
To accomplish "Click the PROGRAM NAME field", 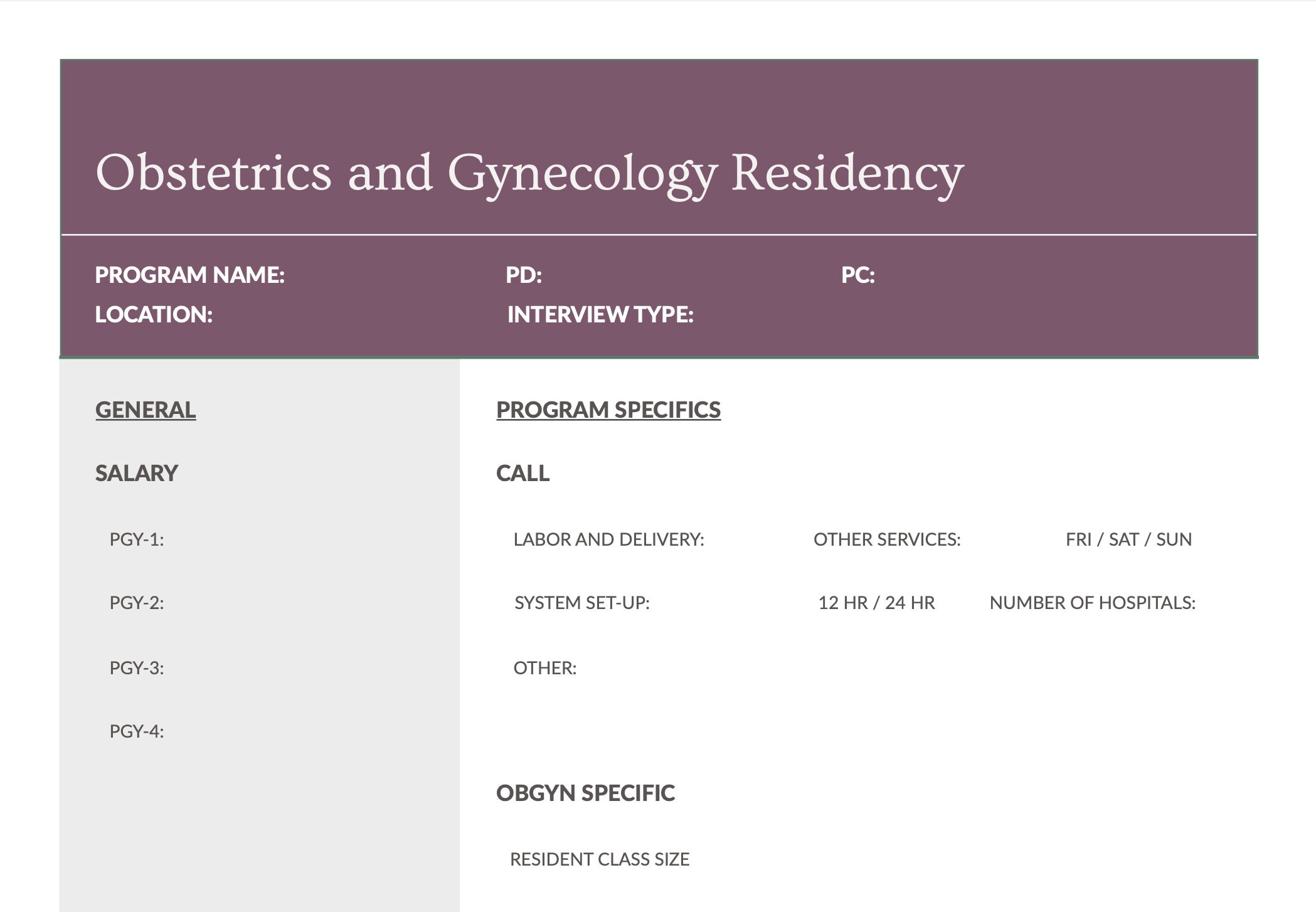I will (191, 275).
